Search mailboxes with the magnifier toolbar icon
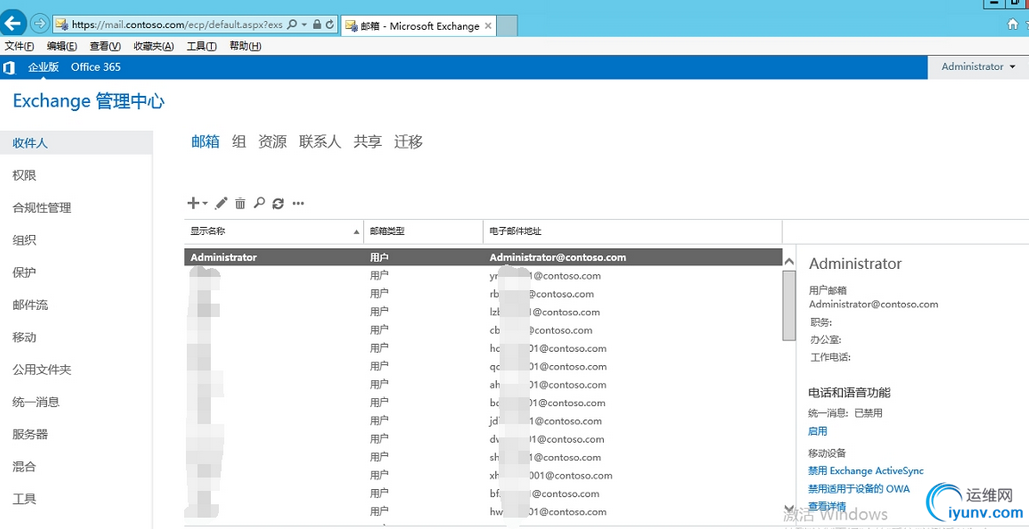This screenshot has width=1029, height=529. coord(259,203)
